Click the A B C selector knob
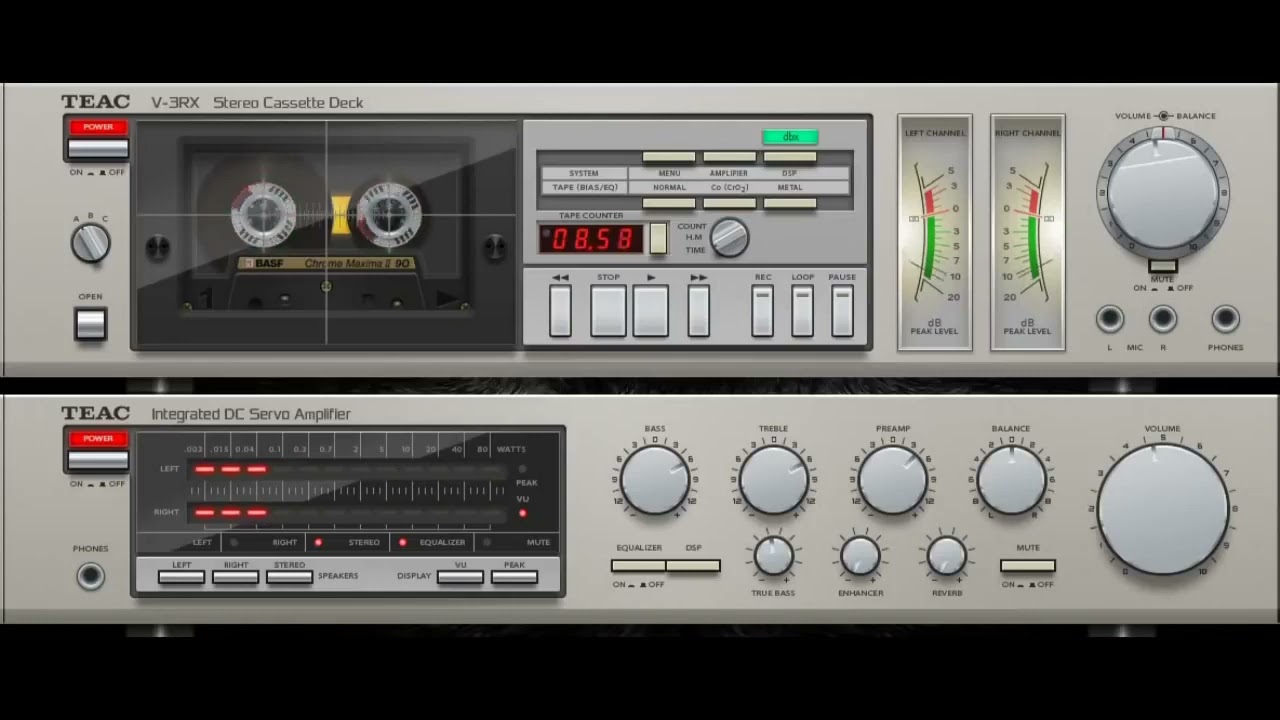Screen dimensions: 1280x720 click(x=90, y=243)
